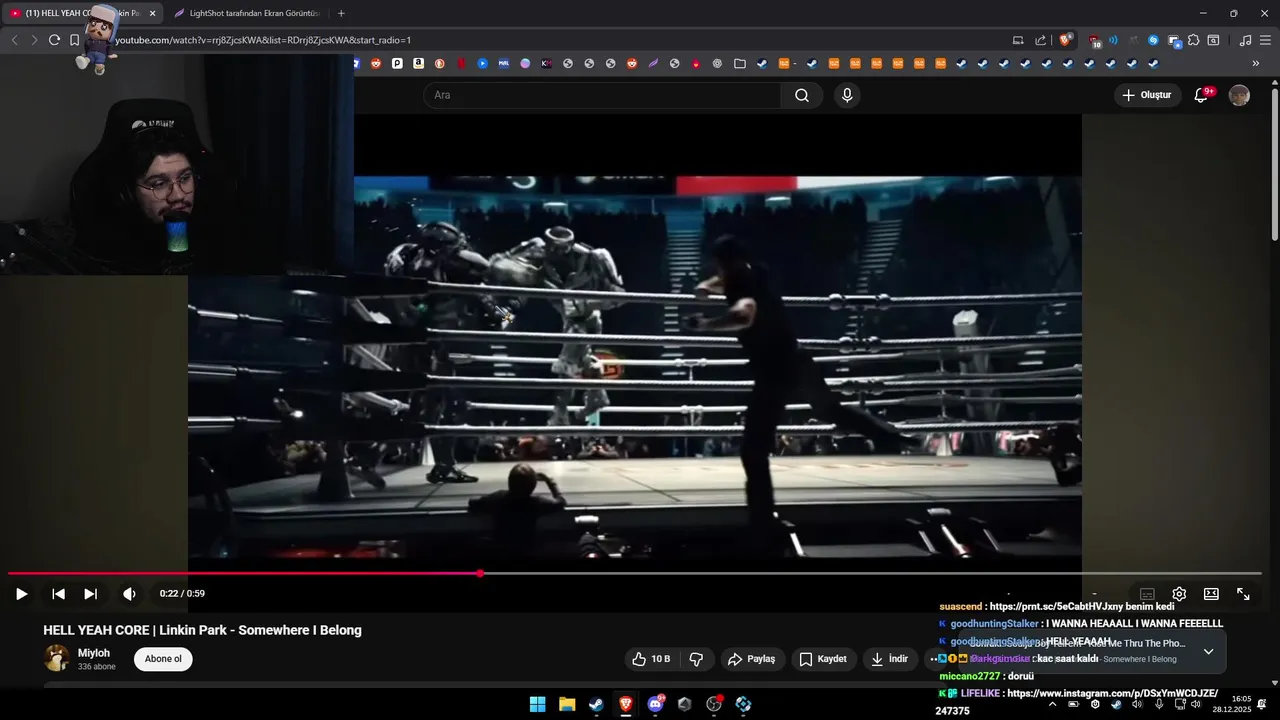
Task: Open the DuckDuckGo bookmark
Action: (x=439, y=63)
